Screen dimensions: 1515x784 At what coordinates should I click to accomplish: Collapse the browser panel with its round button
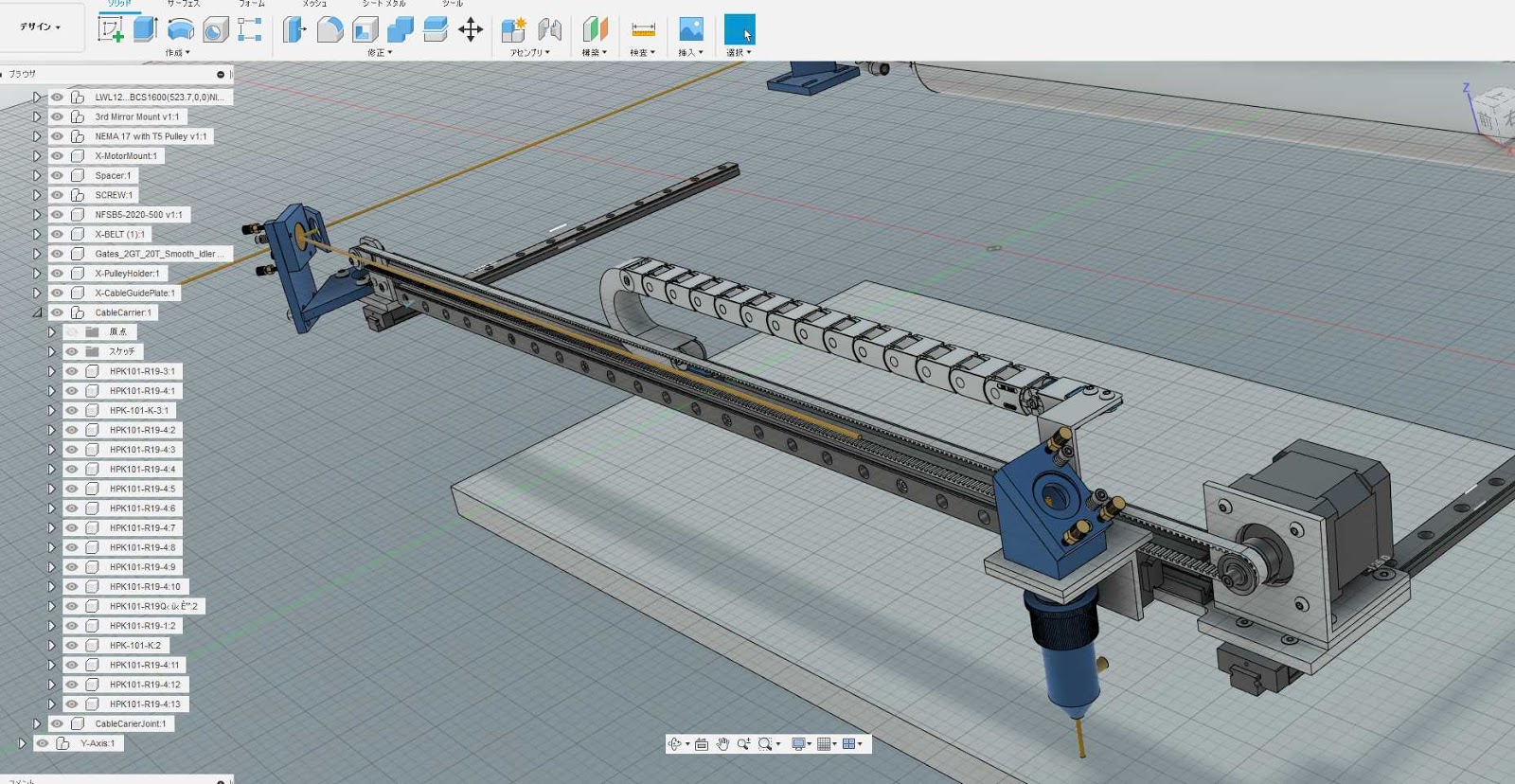pos(221,74)
